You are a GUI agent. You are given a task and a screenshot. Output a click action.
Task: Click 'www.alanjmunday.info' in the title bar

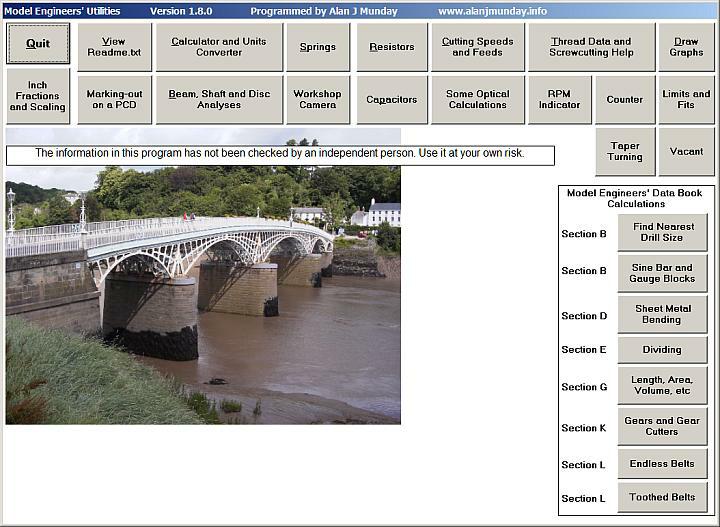click(492, 11)
